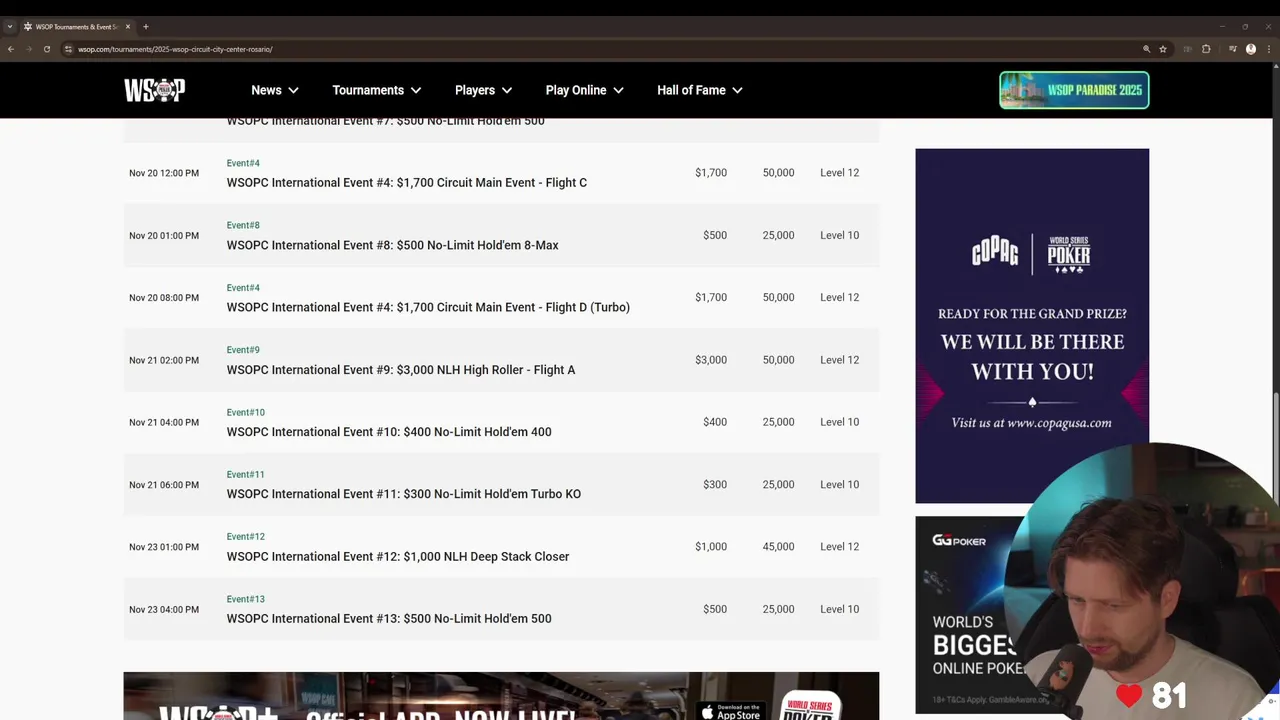Click the date Nov 20 01:00 PM
The width and height of the screenshot is (1280, 720).
164,236
